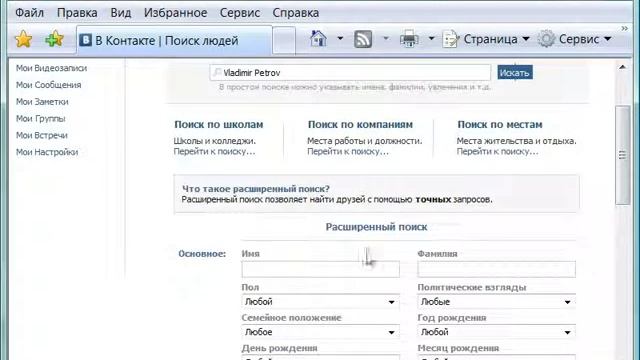The width and height of the screenshot is (640, 360).
Task: Open Мои Встречи link
Action: [42, 135]
